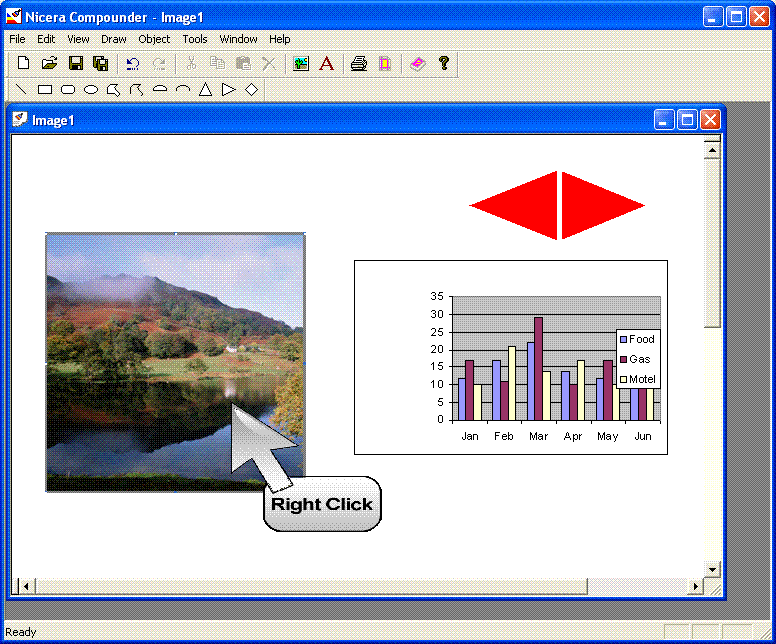Open the Draw menu
This screenshot has height=644, width=776.
tap(114, 39)
